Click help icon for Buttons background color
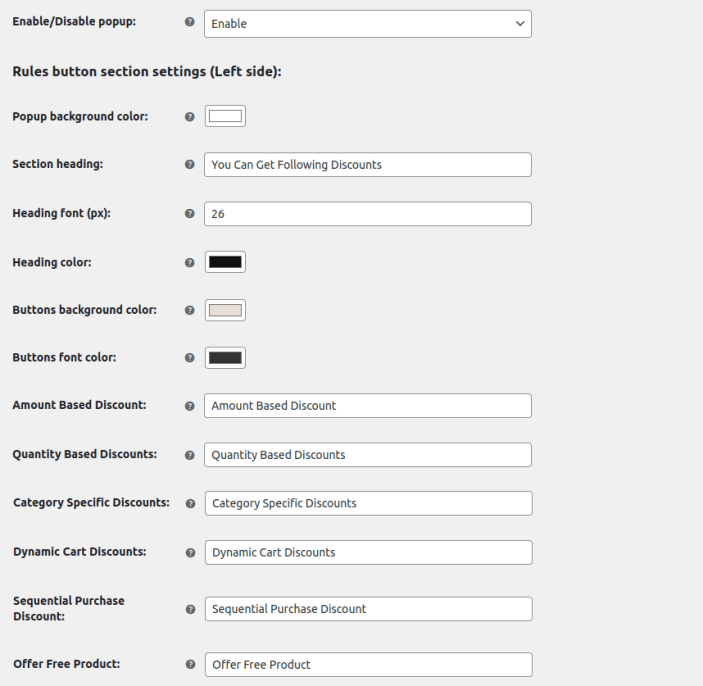Image resolution: width=703 pixels, height=686 pixels. click(x=190, y=311)
